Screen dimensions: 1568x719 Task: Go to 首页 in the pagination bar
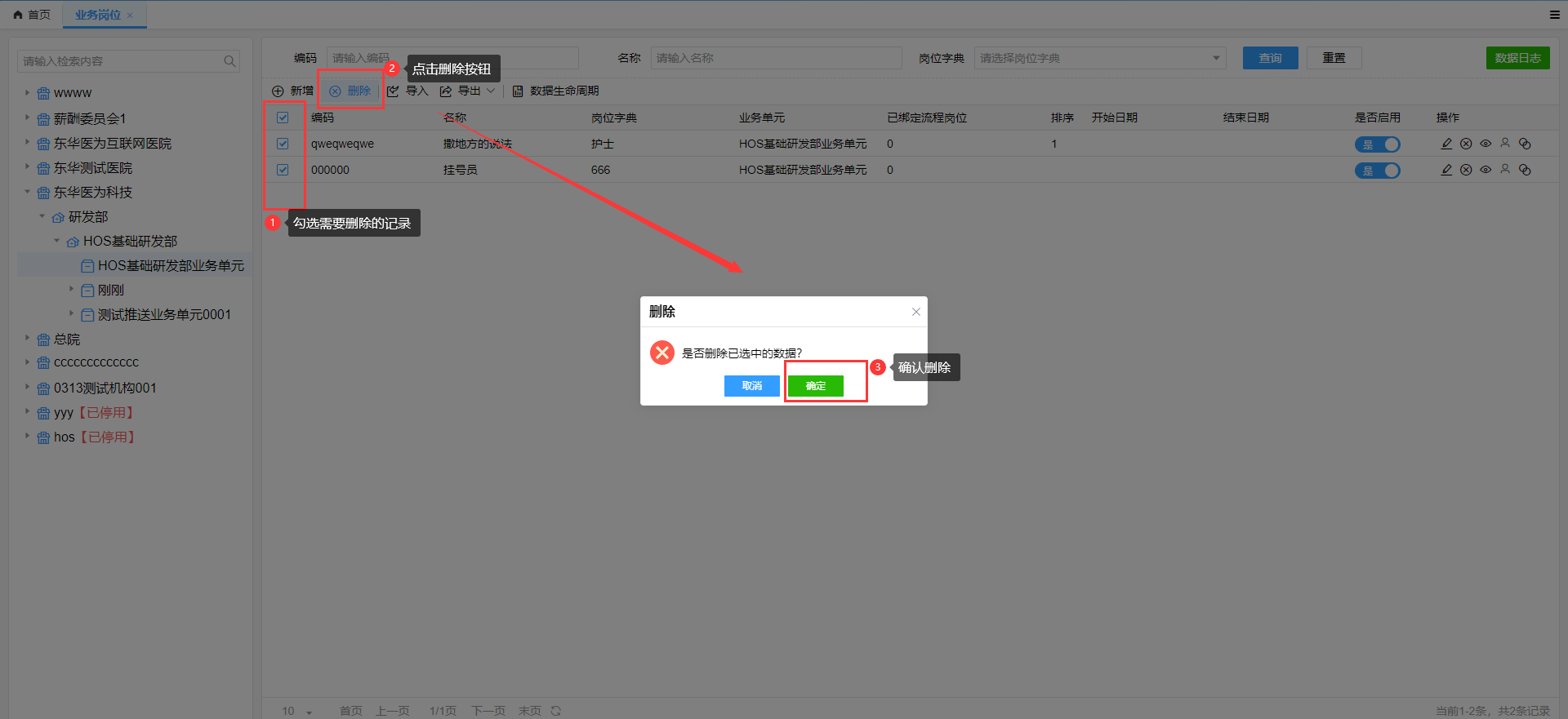(350, 711)
